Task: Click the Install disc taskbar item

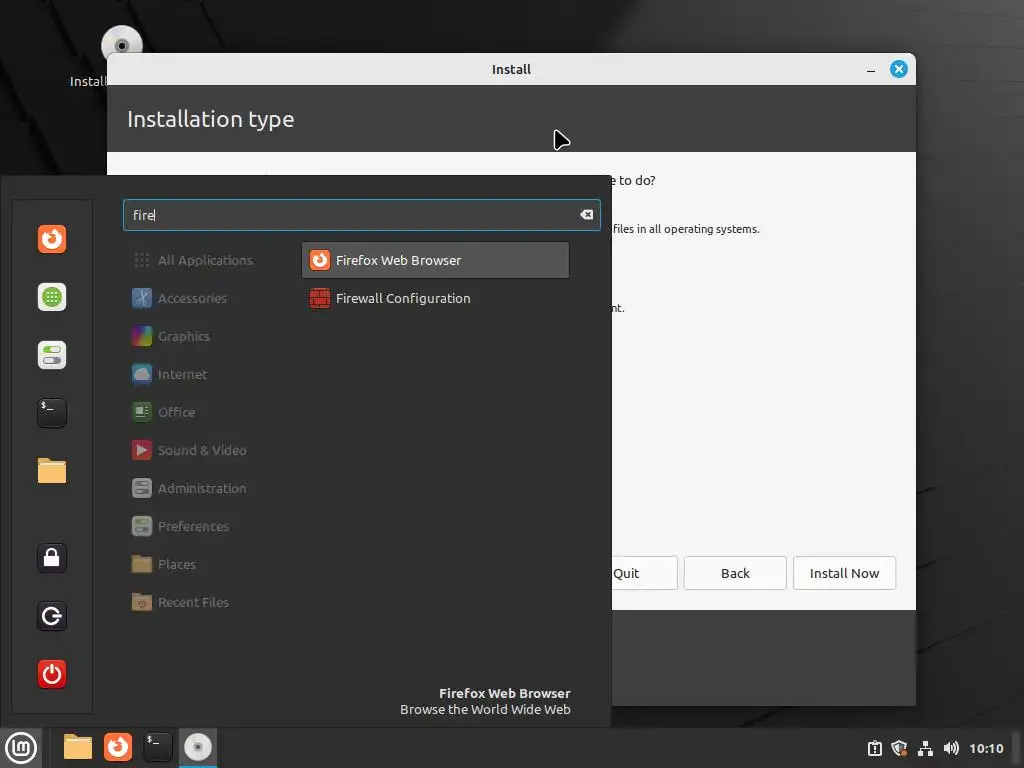Action: pos(197,747)
